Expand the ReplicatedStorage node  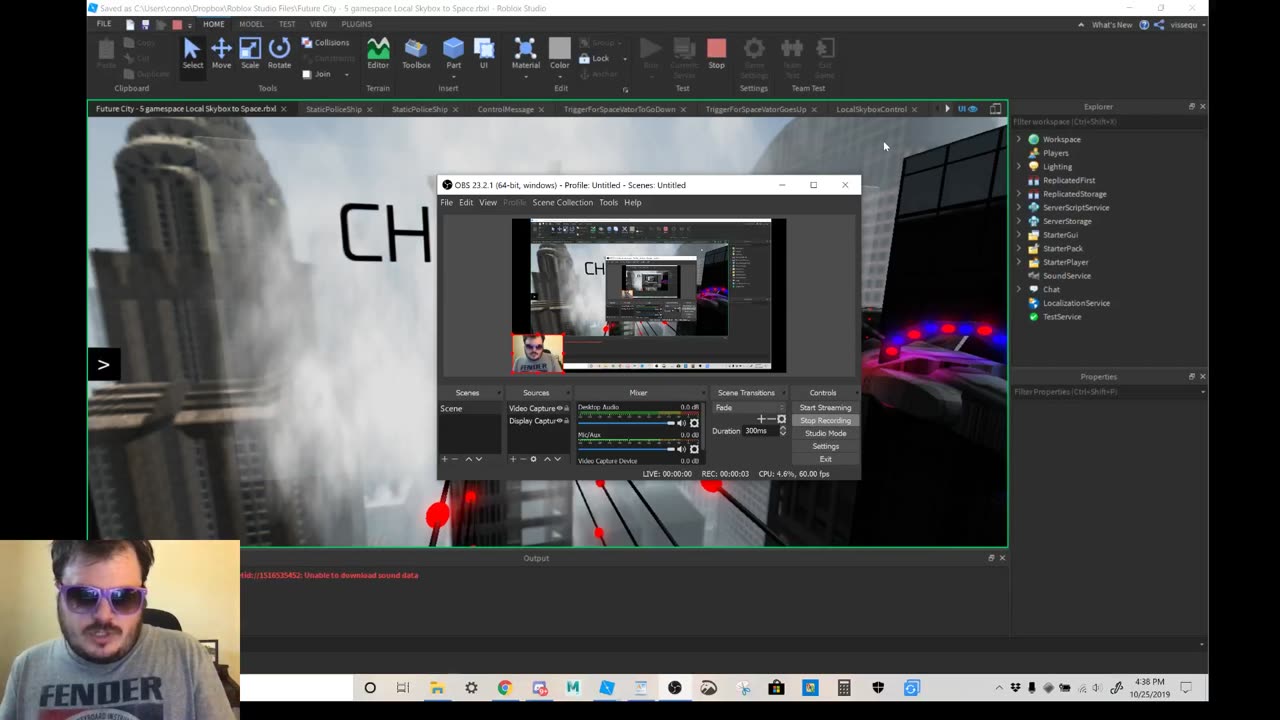(1019, 194)
